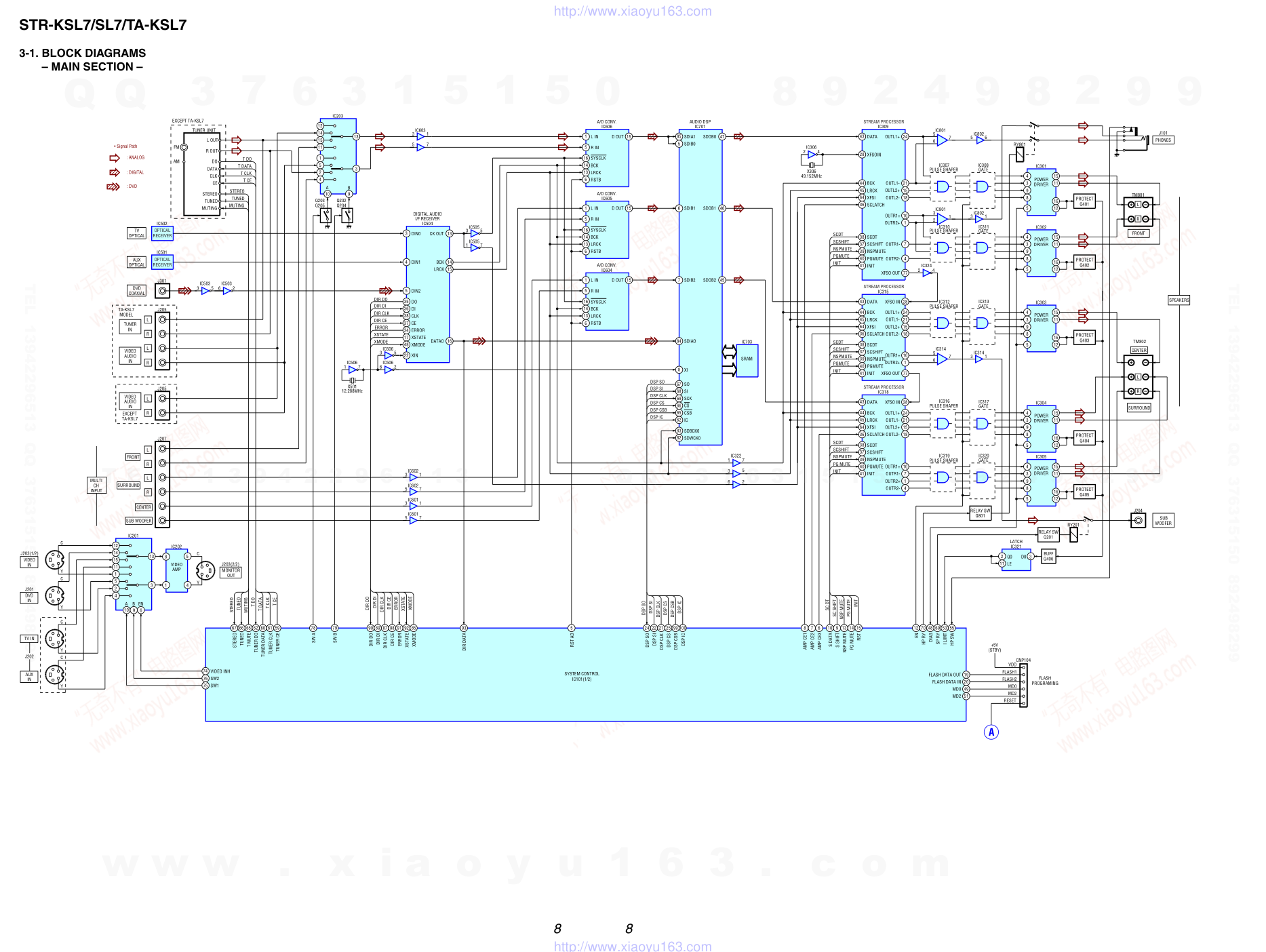This screenshot has height=952, width=1266.
Task: Click the RELAY SW Q801 box
Action: [980, 513]
